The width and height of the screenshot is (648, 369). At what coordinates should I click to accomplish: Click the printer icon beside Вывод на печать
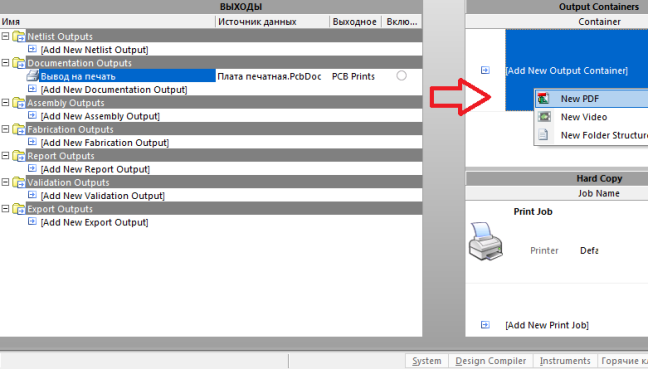[32, 76]
